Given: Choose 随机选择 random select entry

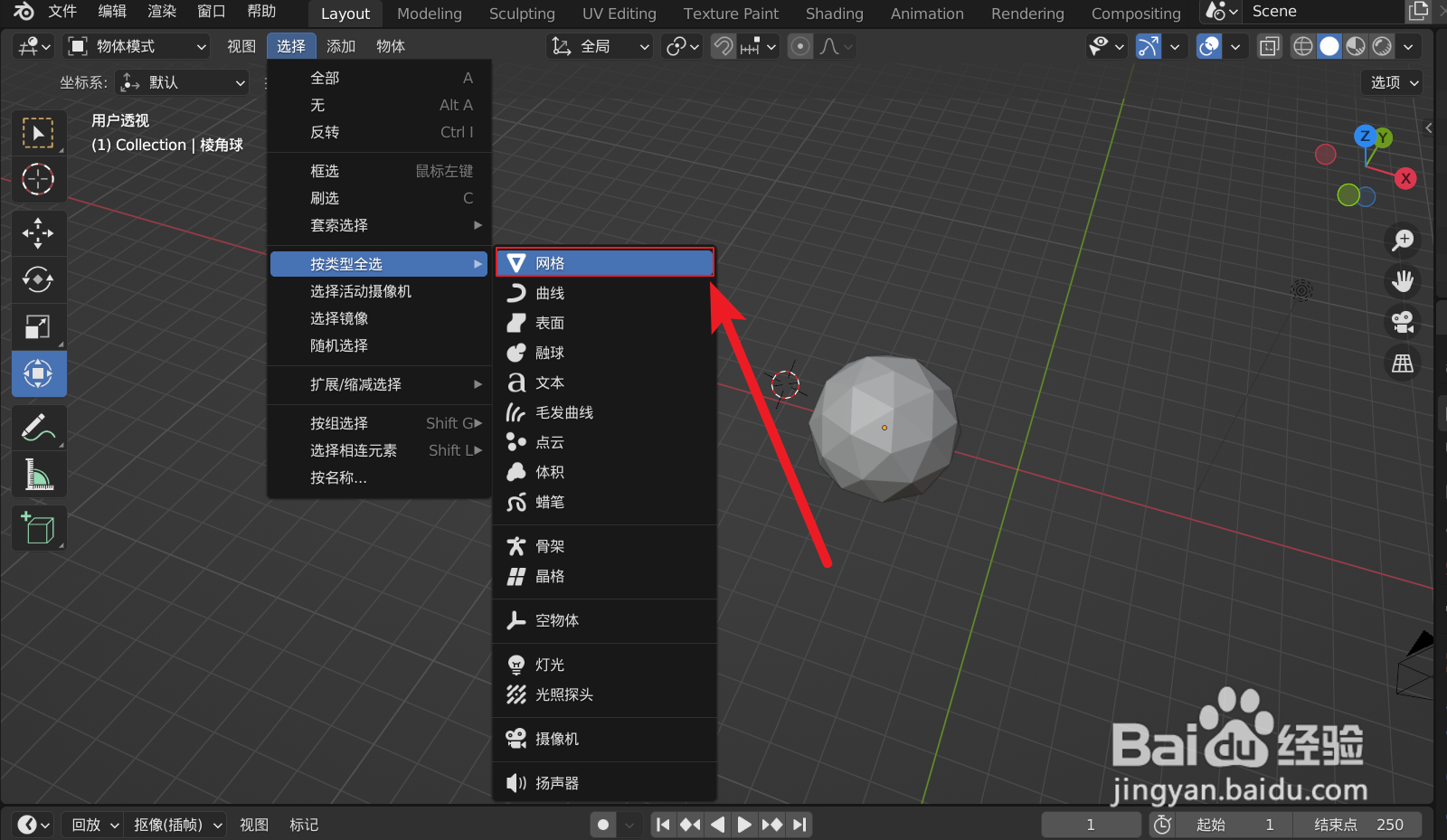Looking at the screenshot, I should (x=379, y=345).
